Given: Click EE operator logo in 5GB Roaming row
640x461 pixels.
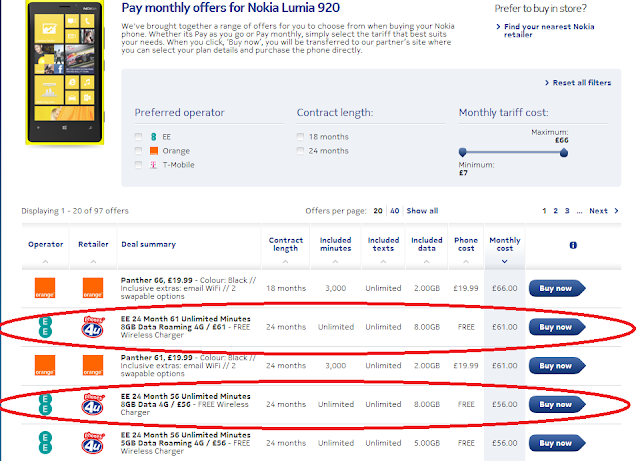Looking at the screenshot, I should pos(45,443).
